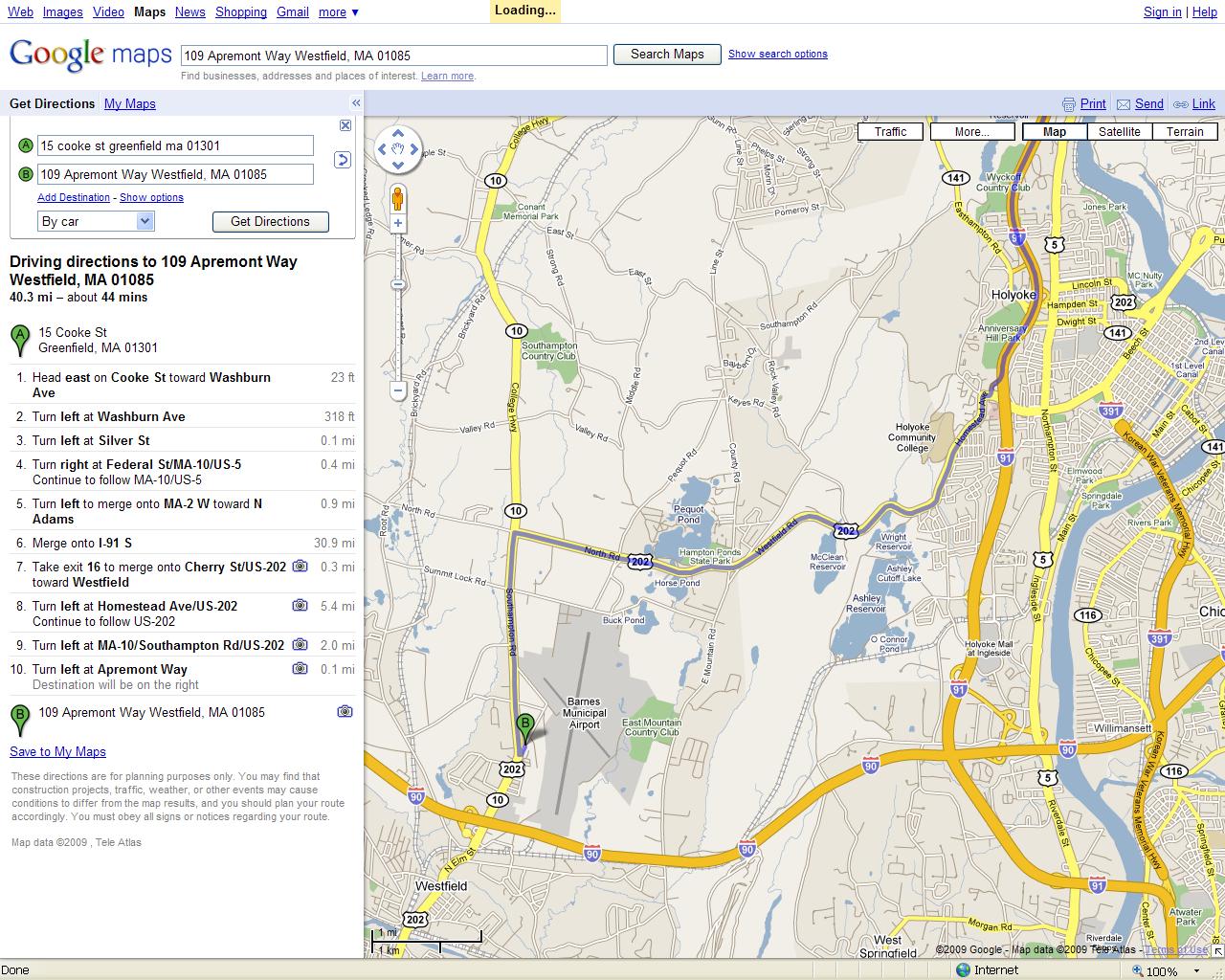
Task: Click the Street View pegman icon
Action: [x=398, y=199]
